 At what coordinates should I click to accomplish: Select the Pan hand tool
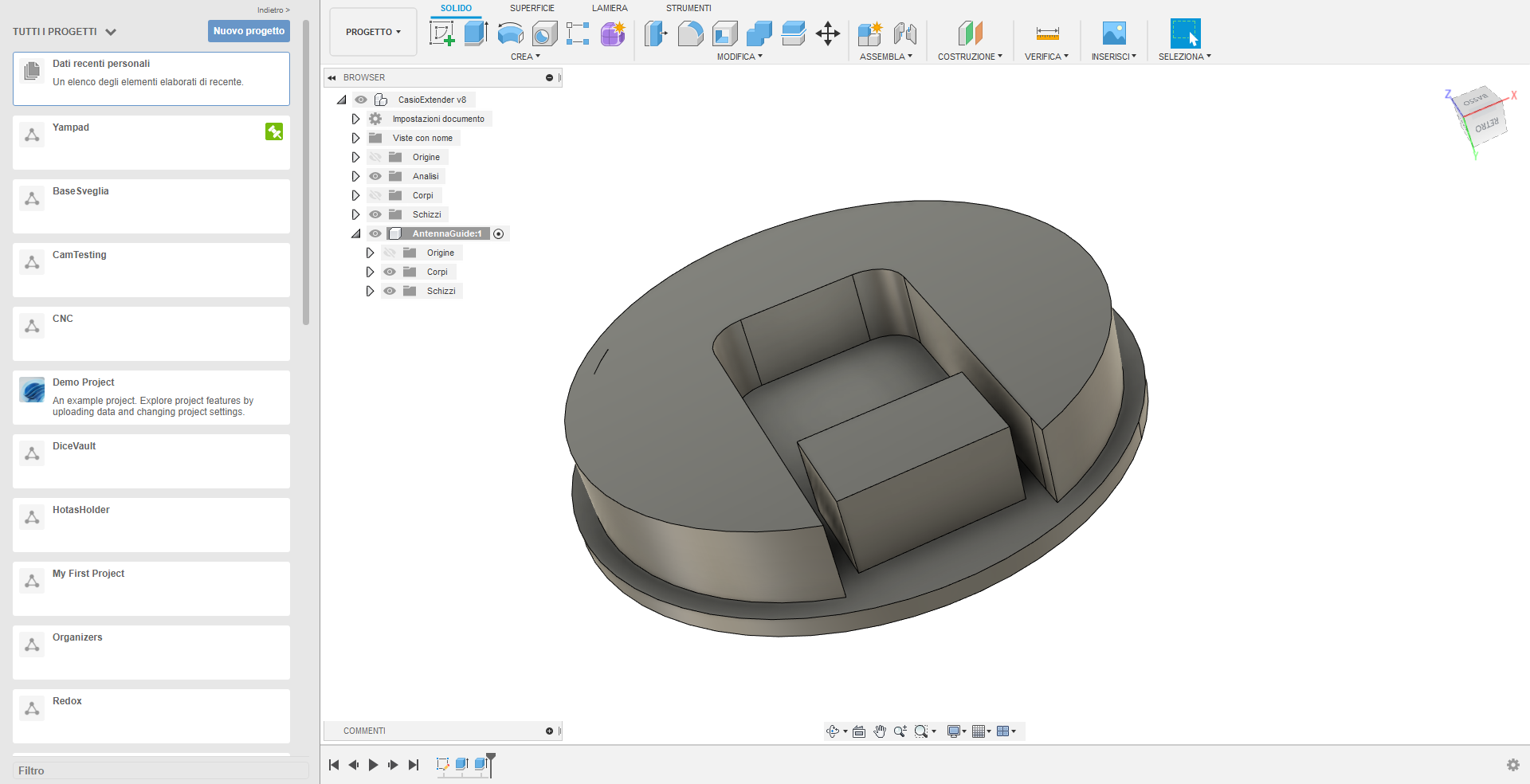[880, 731]
